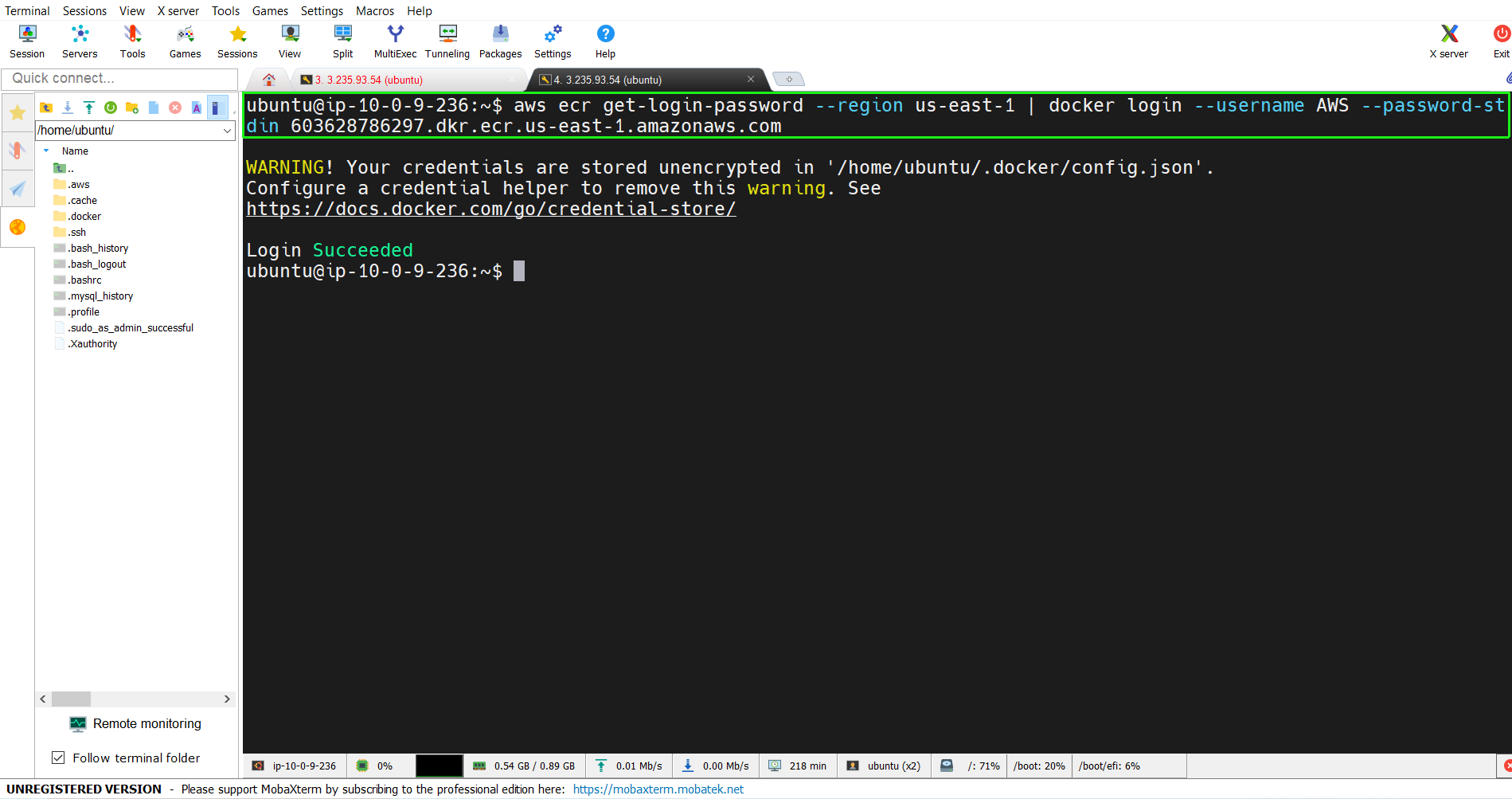This screenshot has width=1512, height=799.
Task: Select the .bashrc file
Action: [77, 280]
